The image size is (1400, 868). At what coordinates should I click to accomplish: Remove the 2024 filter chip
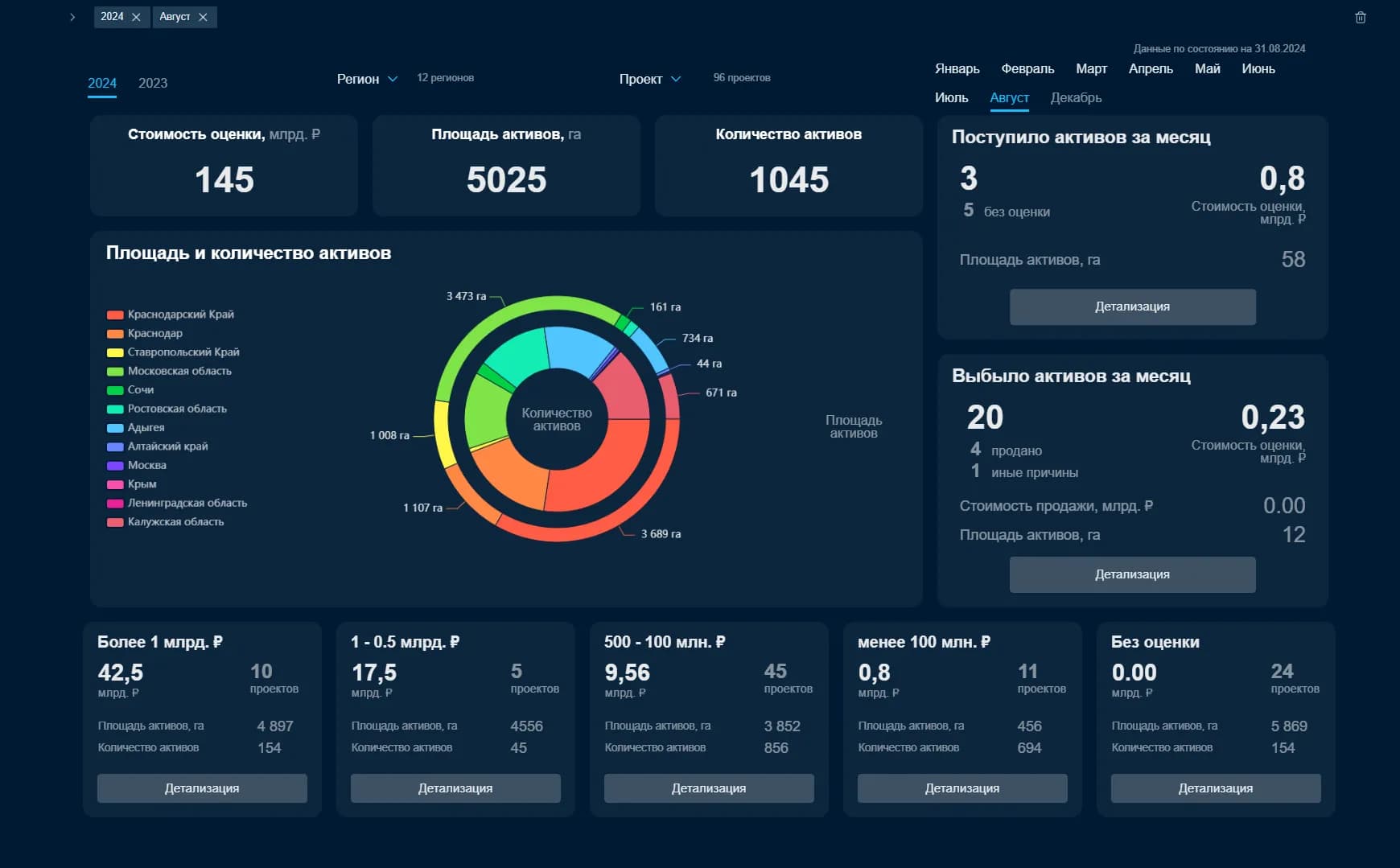click(136, 17)
